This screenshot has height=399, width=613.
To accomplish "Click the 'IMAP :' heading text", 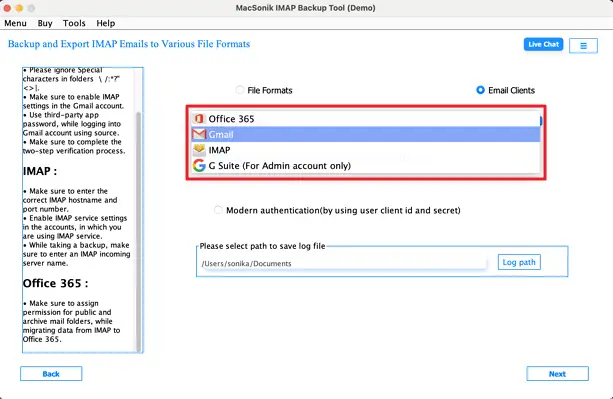I will (x=40, y=171).
